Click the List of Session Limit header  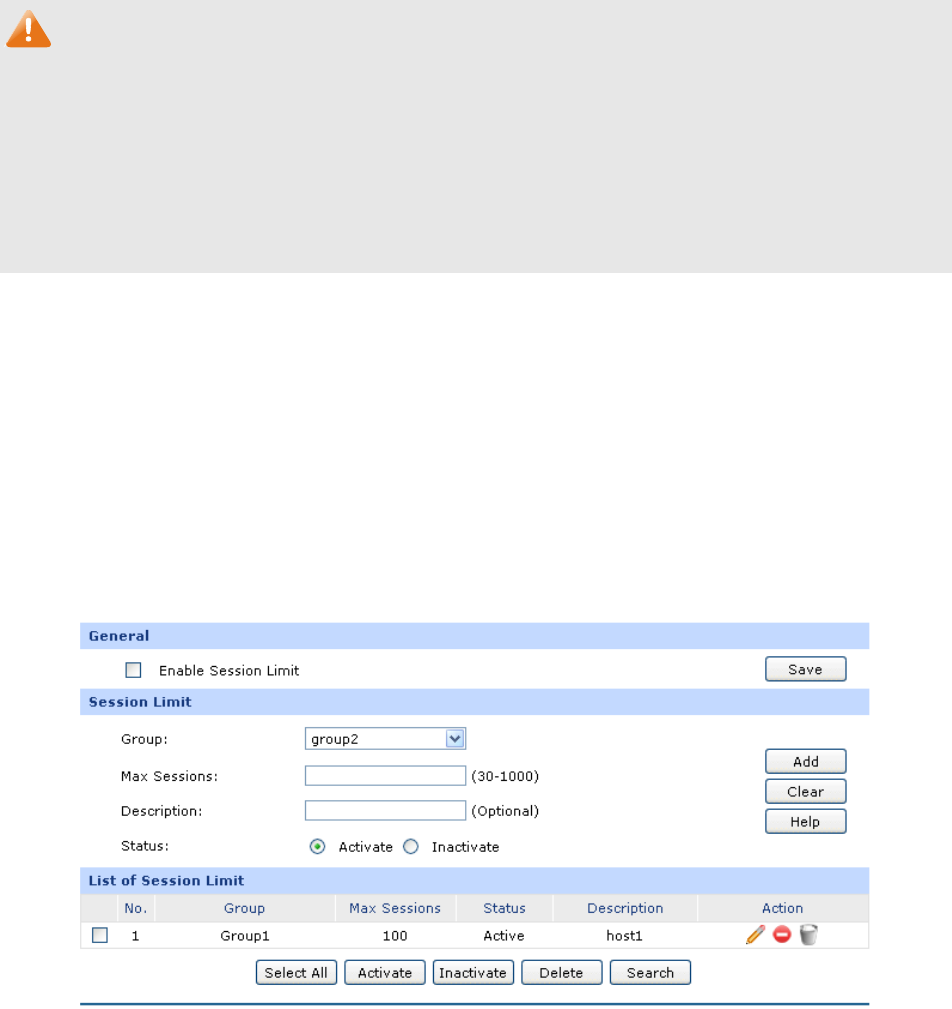pyautogui.click(x=474, y=880)
